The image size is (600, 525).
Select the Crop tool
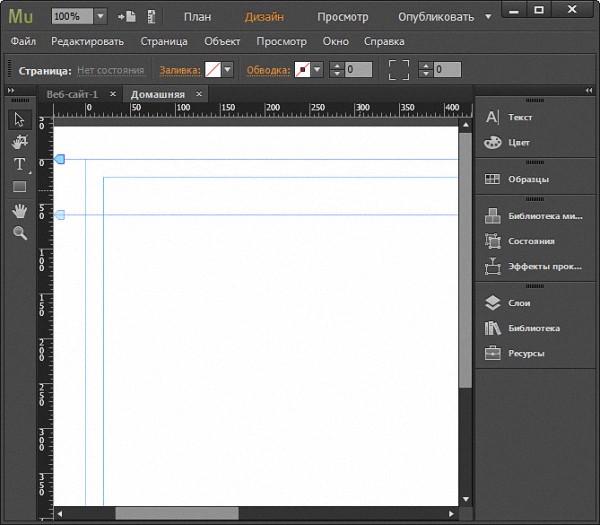[x=19, y=142]
